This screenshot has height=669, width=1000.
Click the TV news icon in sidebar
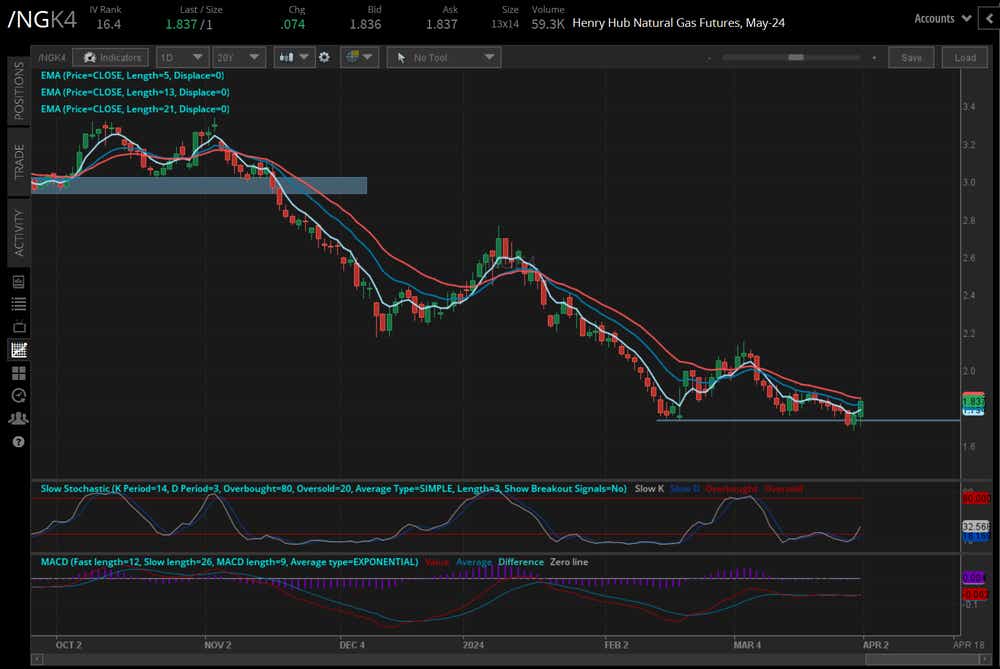18,327
